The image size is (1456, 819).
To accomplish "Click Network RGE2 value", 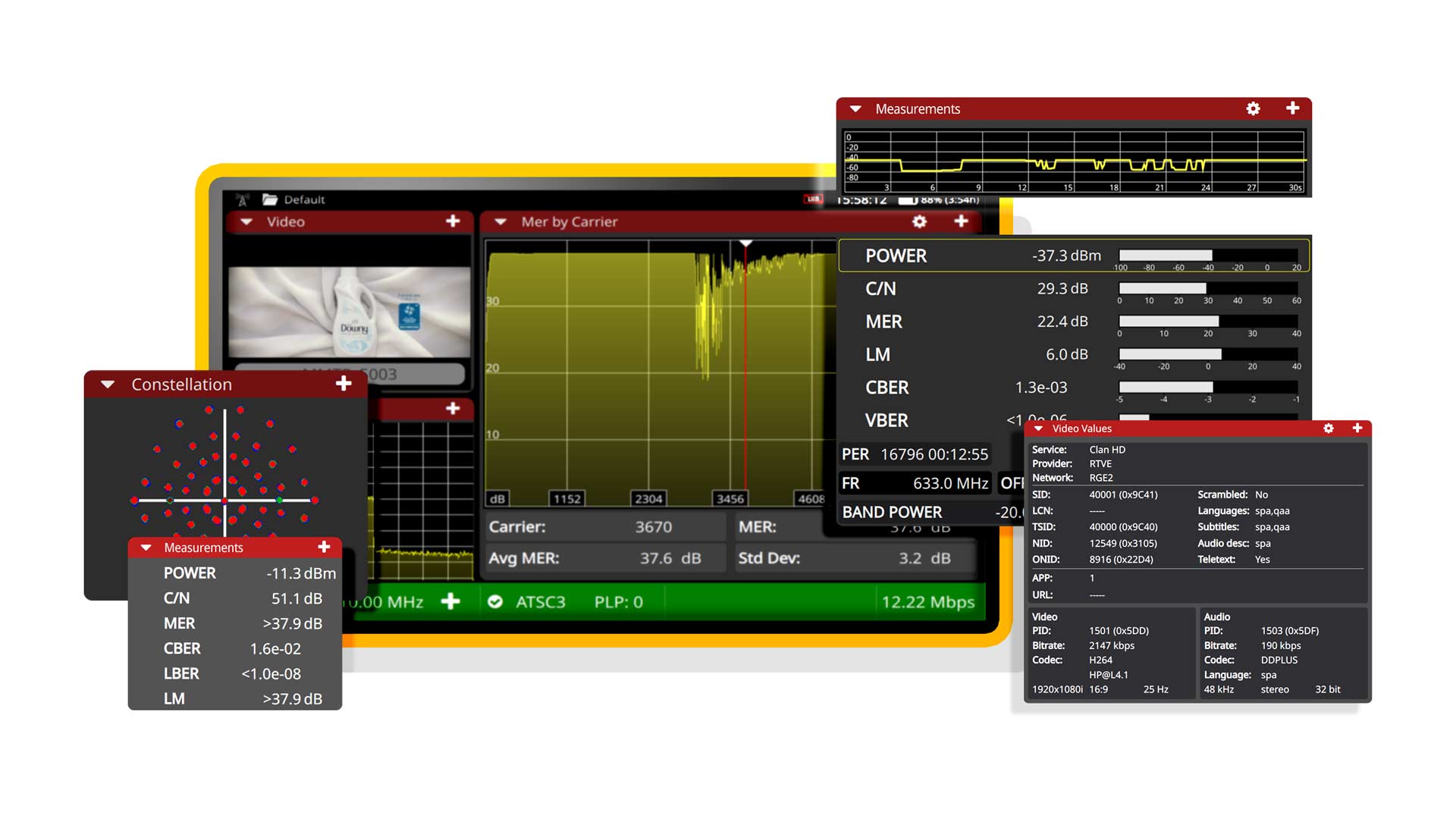I will pos(1101,478).
